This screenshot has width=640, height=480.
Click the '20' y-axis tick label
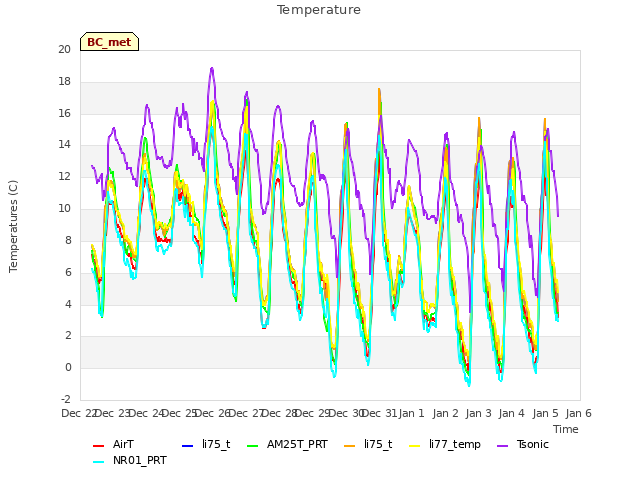[64, 49]
